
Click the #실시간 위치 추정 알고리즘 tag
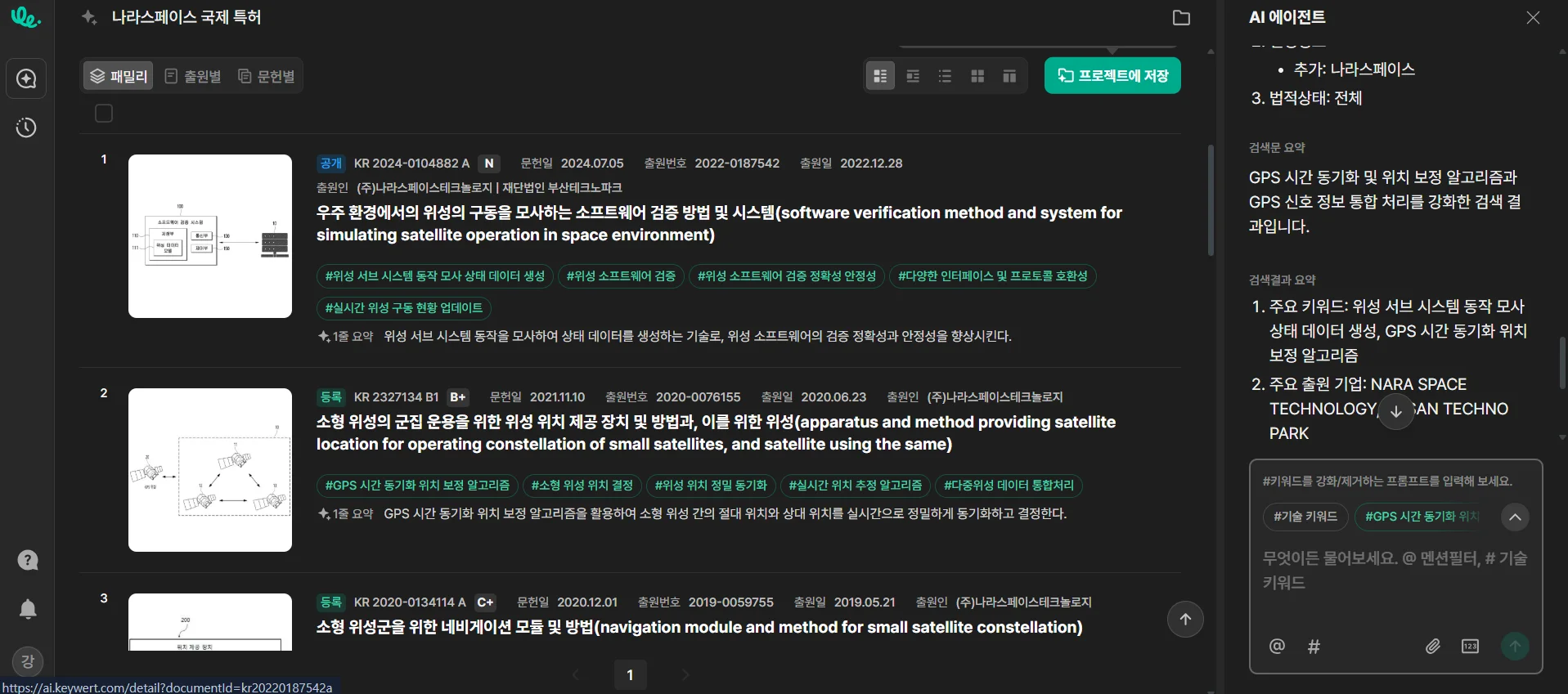(856, 486)
